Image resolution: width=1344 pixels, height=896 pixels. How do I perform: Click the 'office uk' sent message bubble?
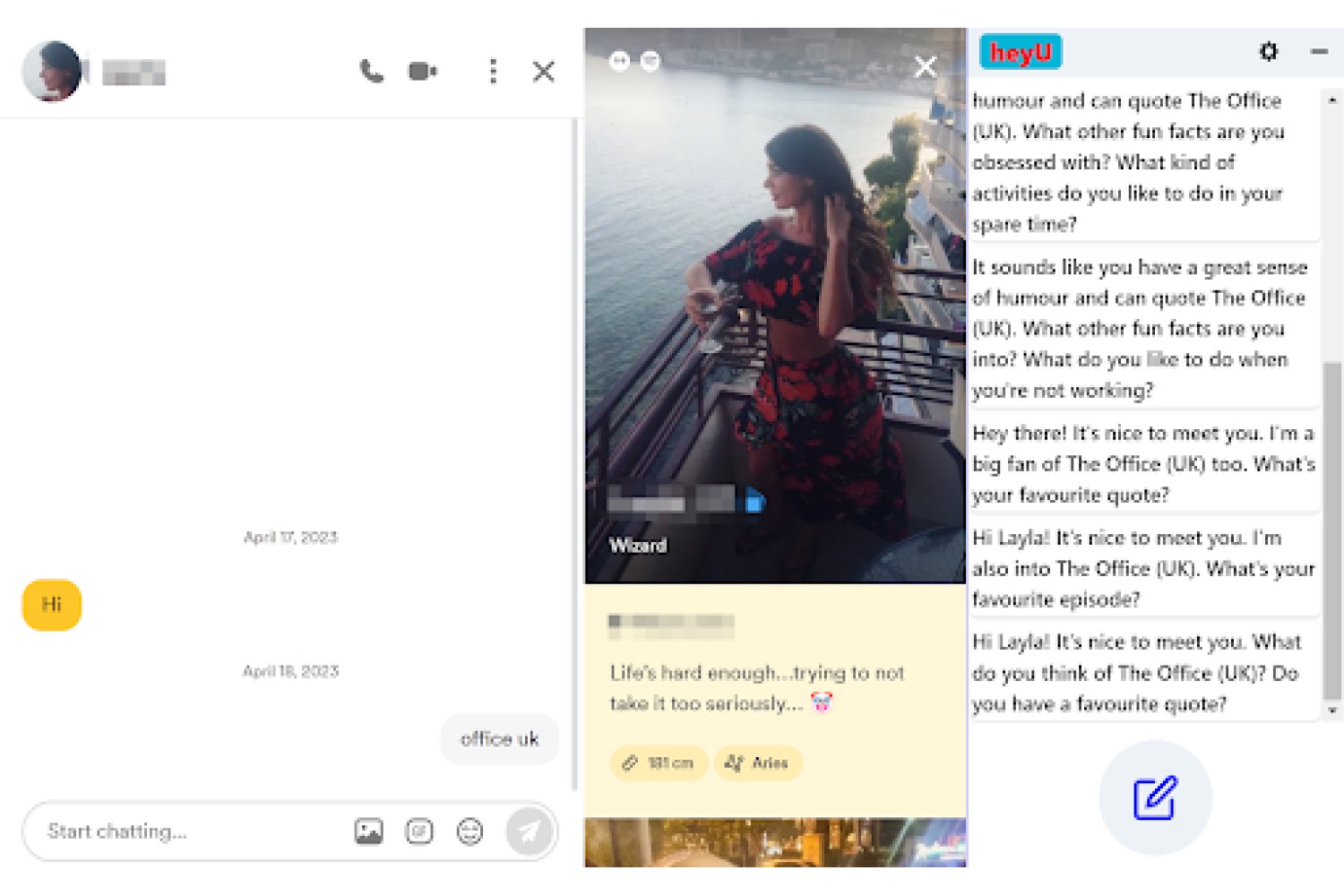499,739
